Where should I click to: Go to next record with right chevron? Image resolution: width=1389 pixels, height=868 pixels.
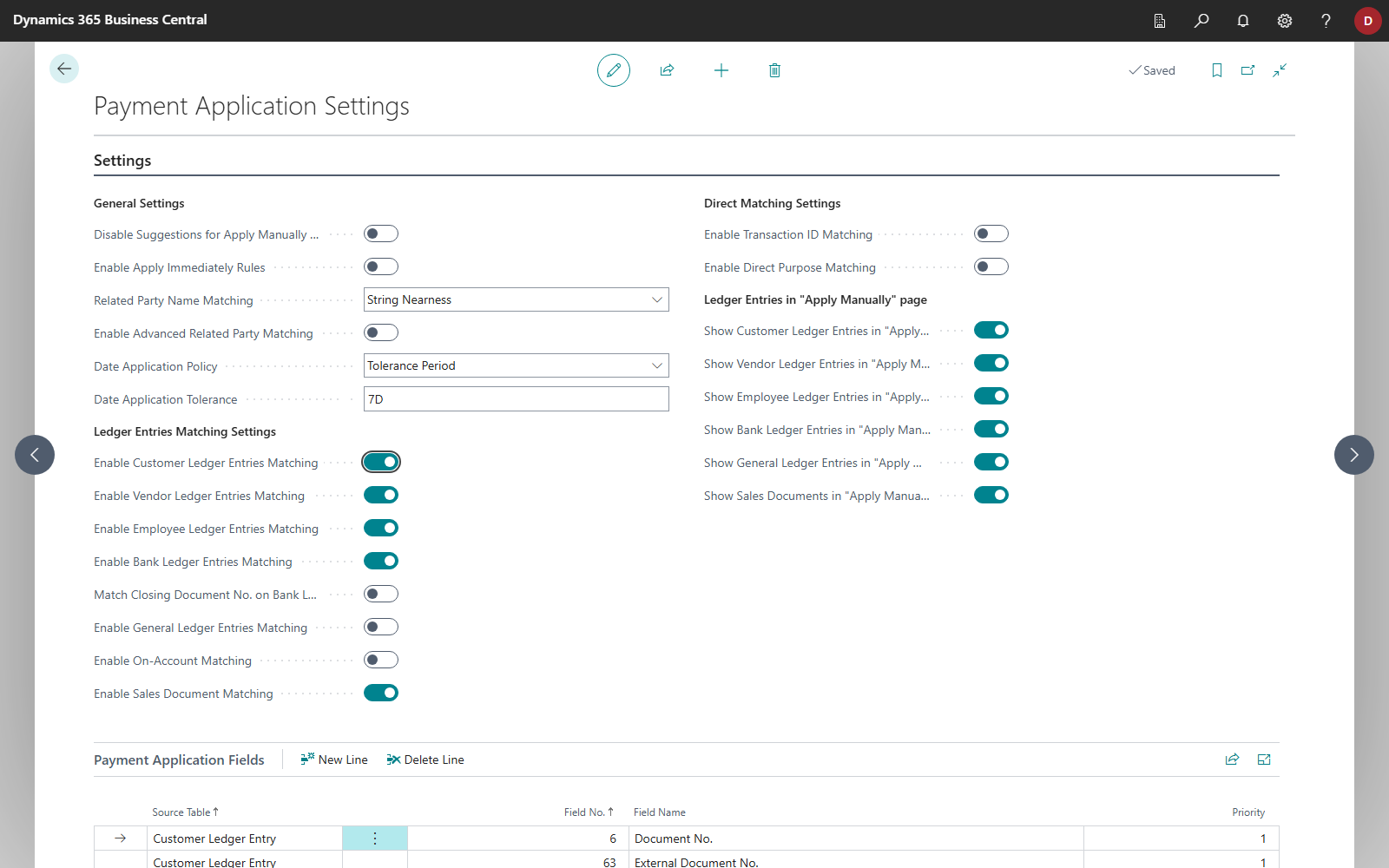(x=1354, y=455)
